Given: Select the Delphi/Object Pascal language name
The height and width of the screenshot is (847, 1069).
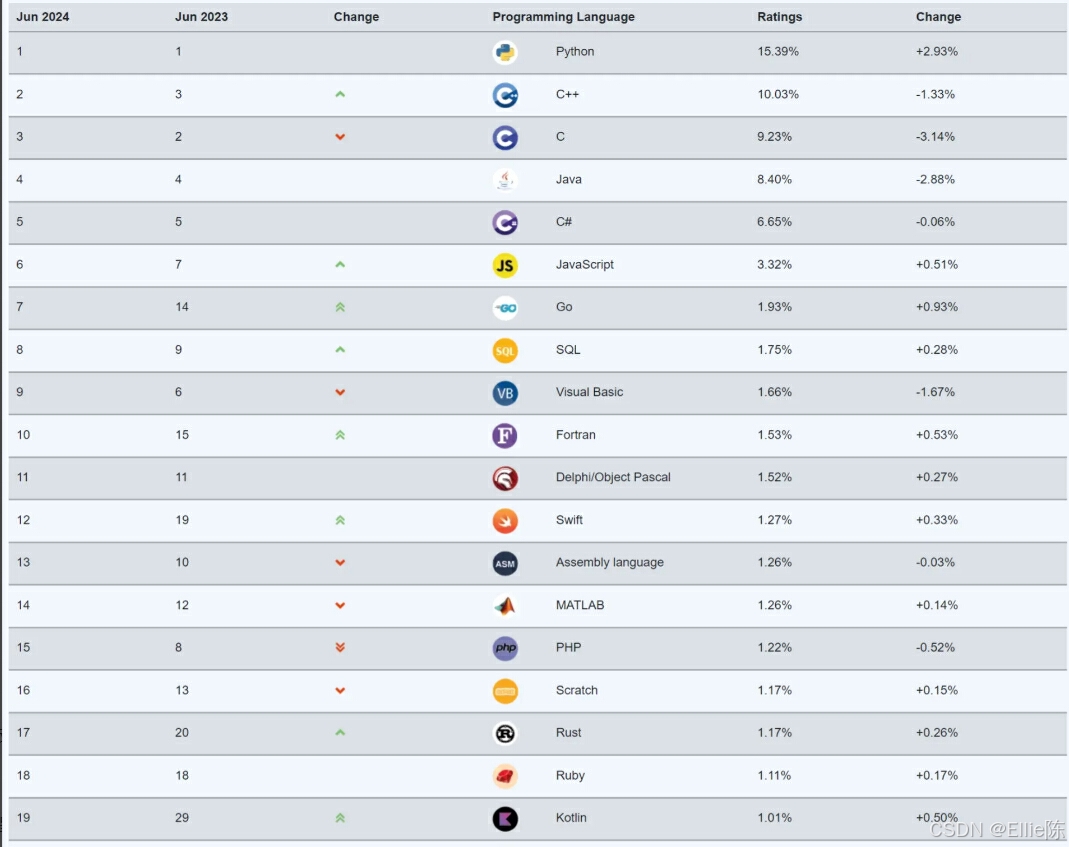Looking at the screenshot, I should (x=613, y=477).
